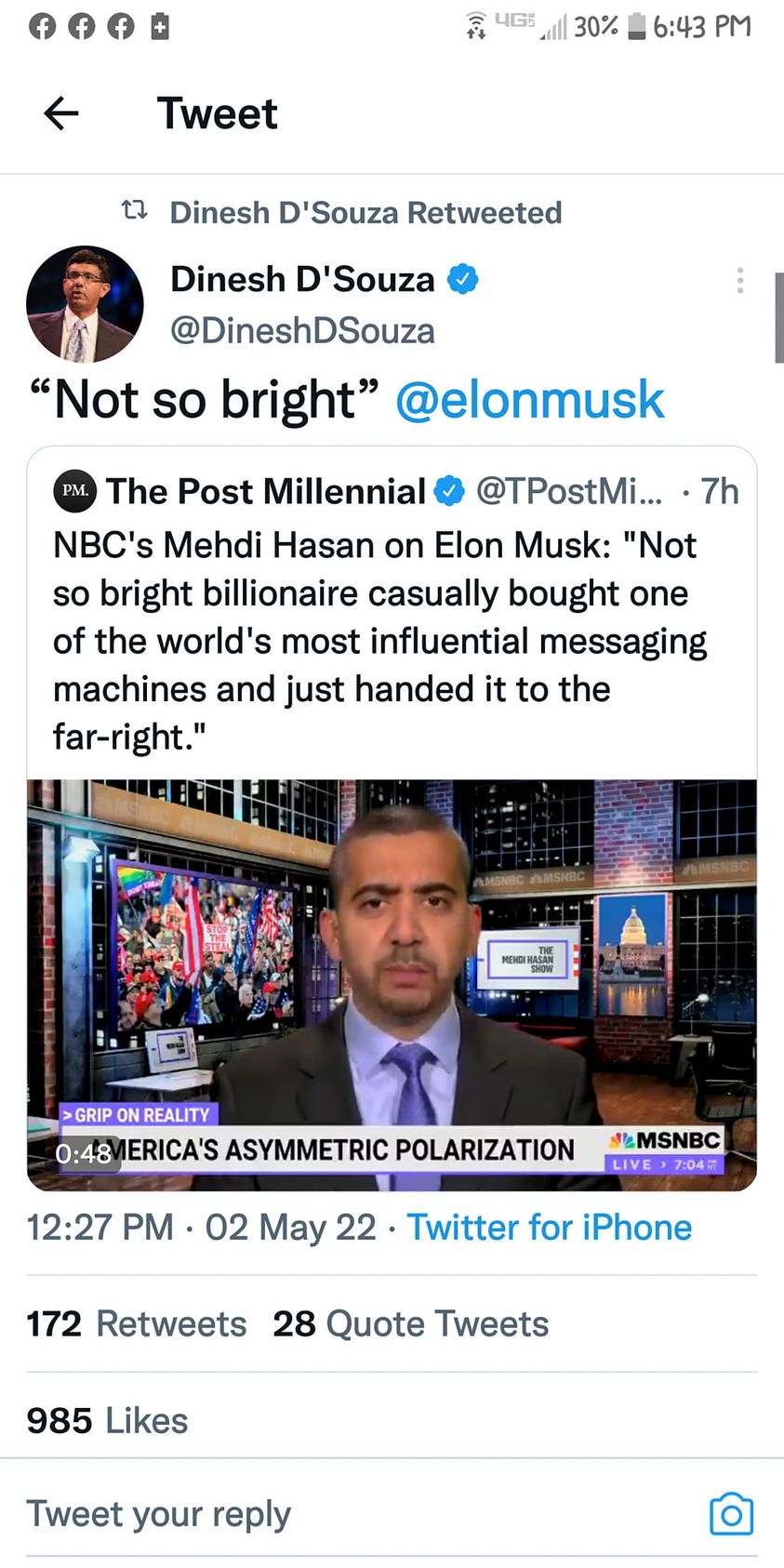
Task: Tap the back arrow icon
Action: point(61,113)
